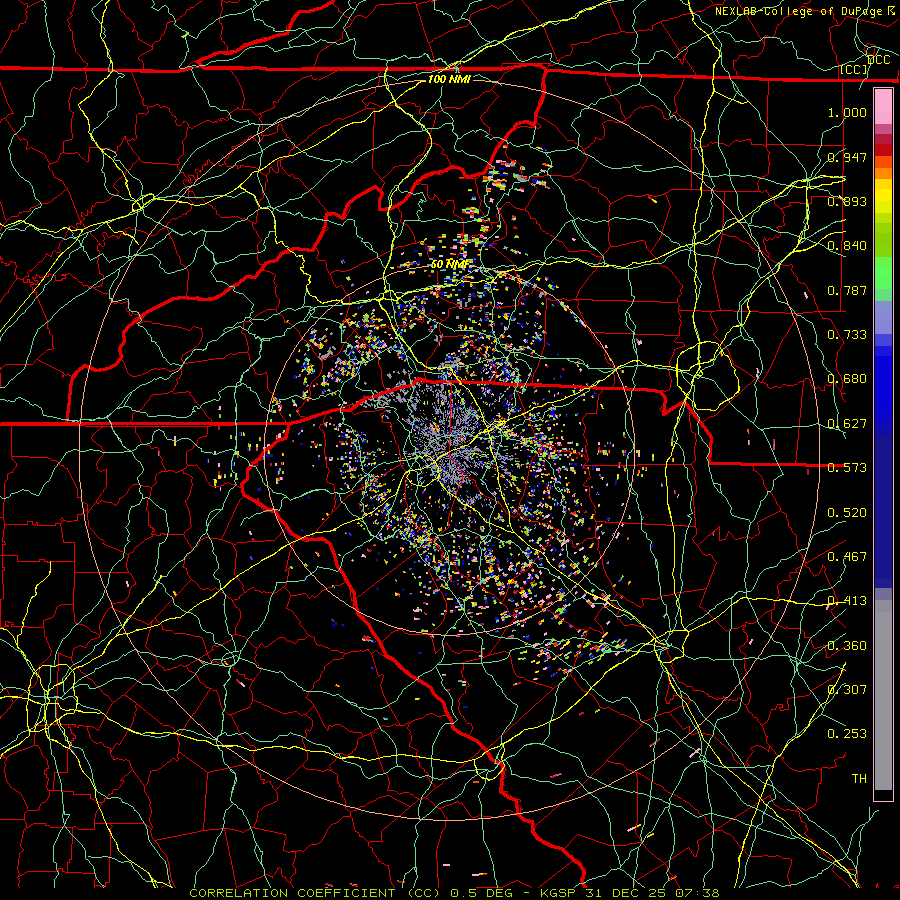Image resolution: width=900 pixels, height=900 pixels.
Task: Click the CORRELATION COEFFICIENT (CC) caption title
Action: (x=315, y=893)
